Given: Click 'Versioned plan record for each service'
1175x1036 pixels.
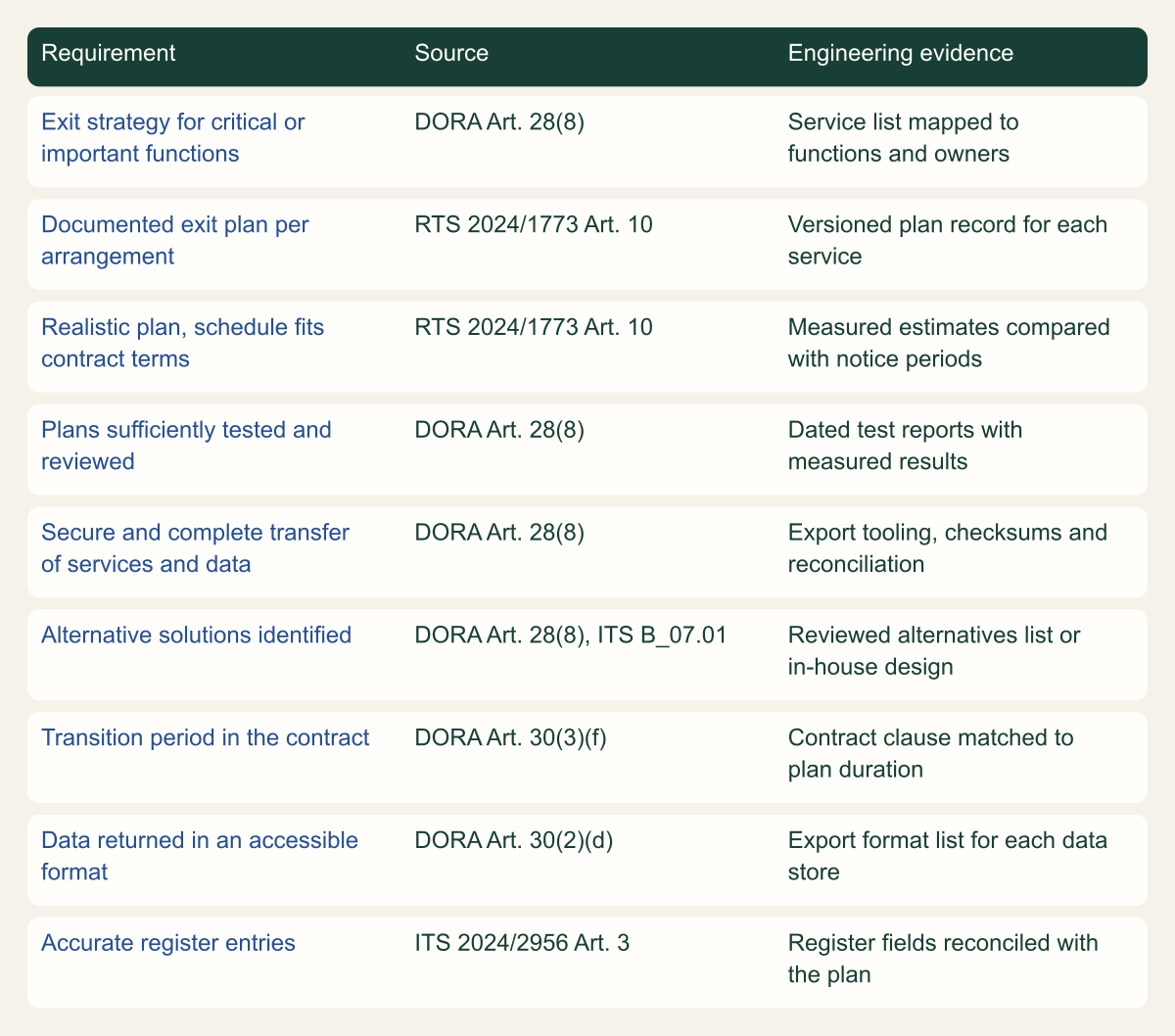Looking at the screenshot, I should (948, 241).
